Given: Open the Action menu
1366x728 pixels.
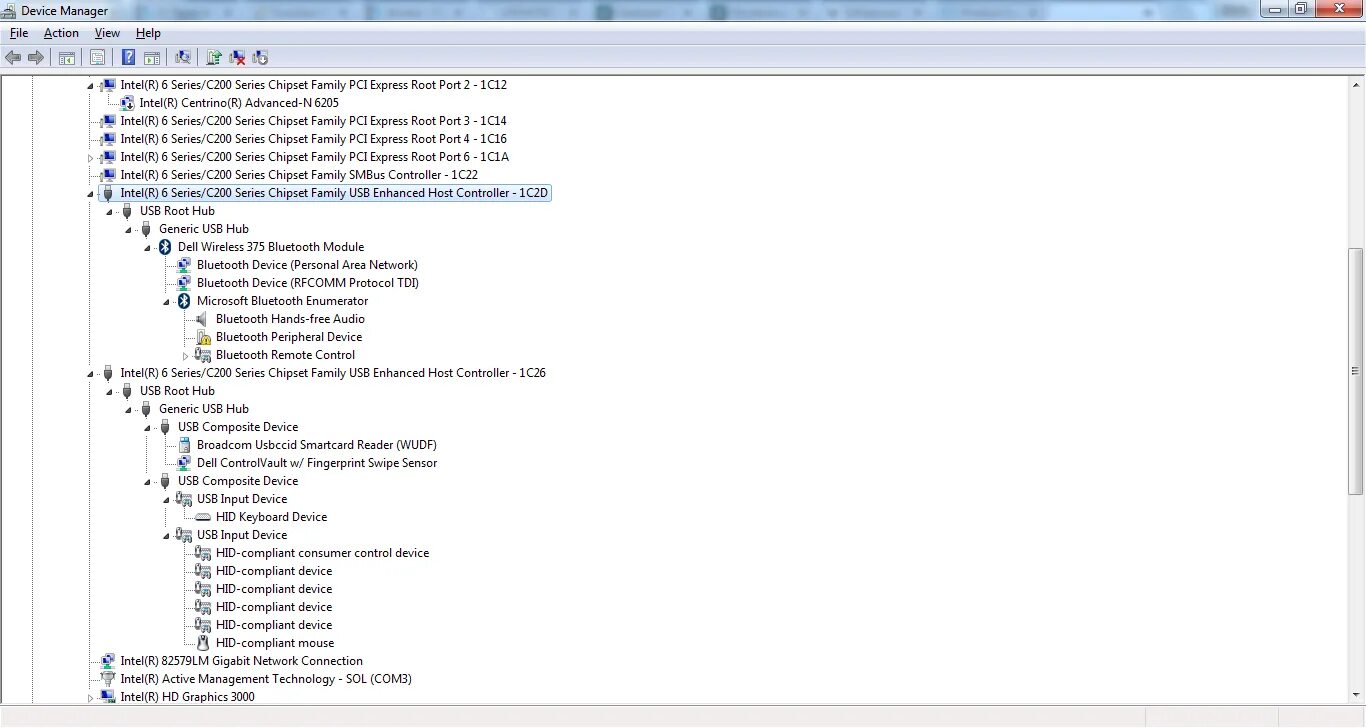Looking at the screenshot, I should [61, 33].
